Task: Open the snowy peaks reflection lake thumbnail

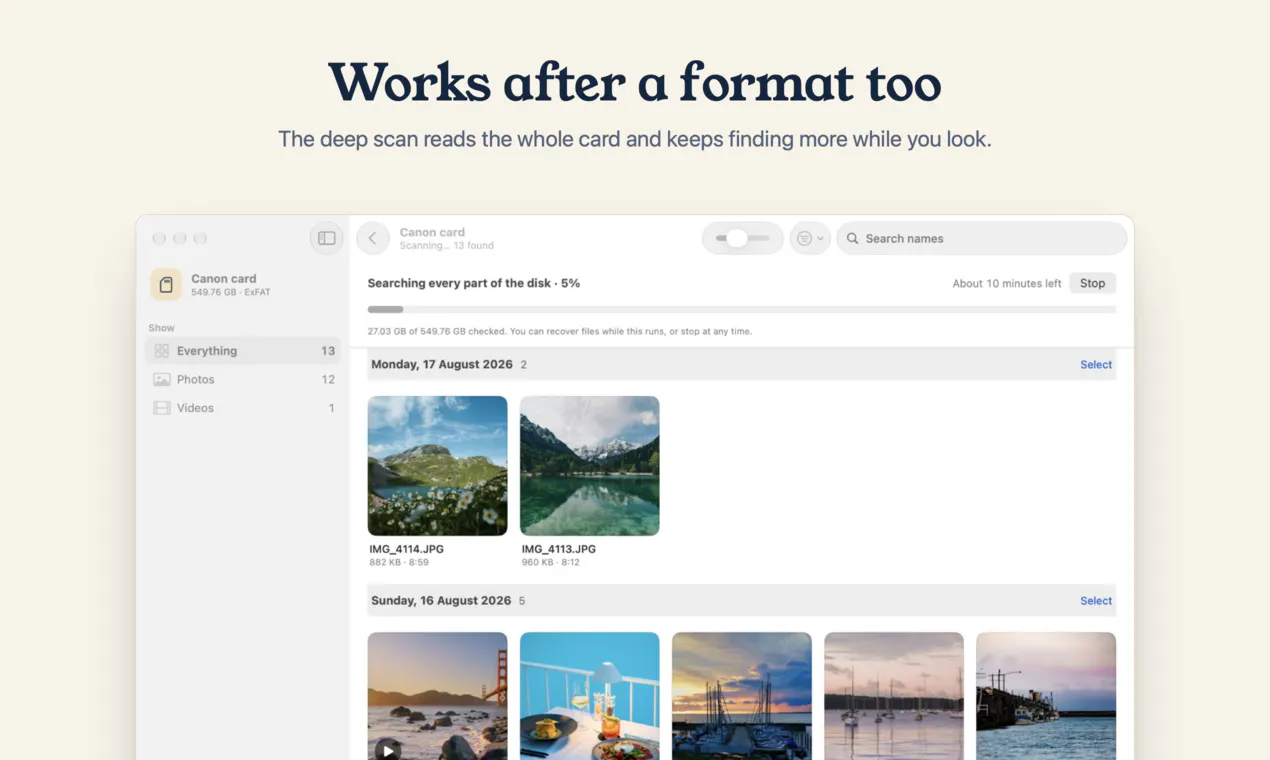Action: pyautogui.click(x=590, y=466)
